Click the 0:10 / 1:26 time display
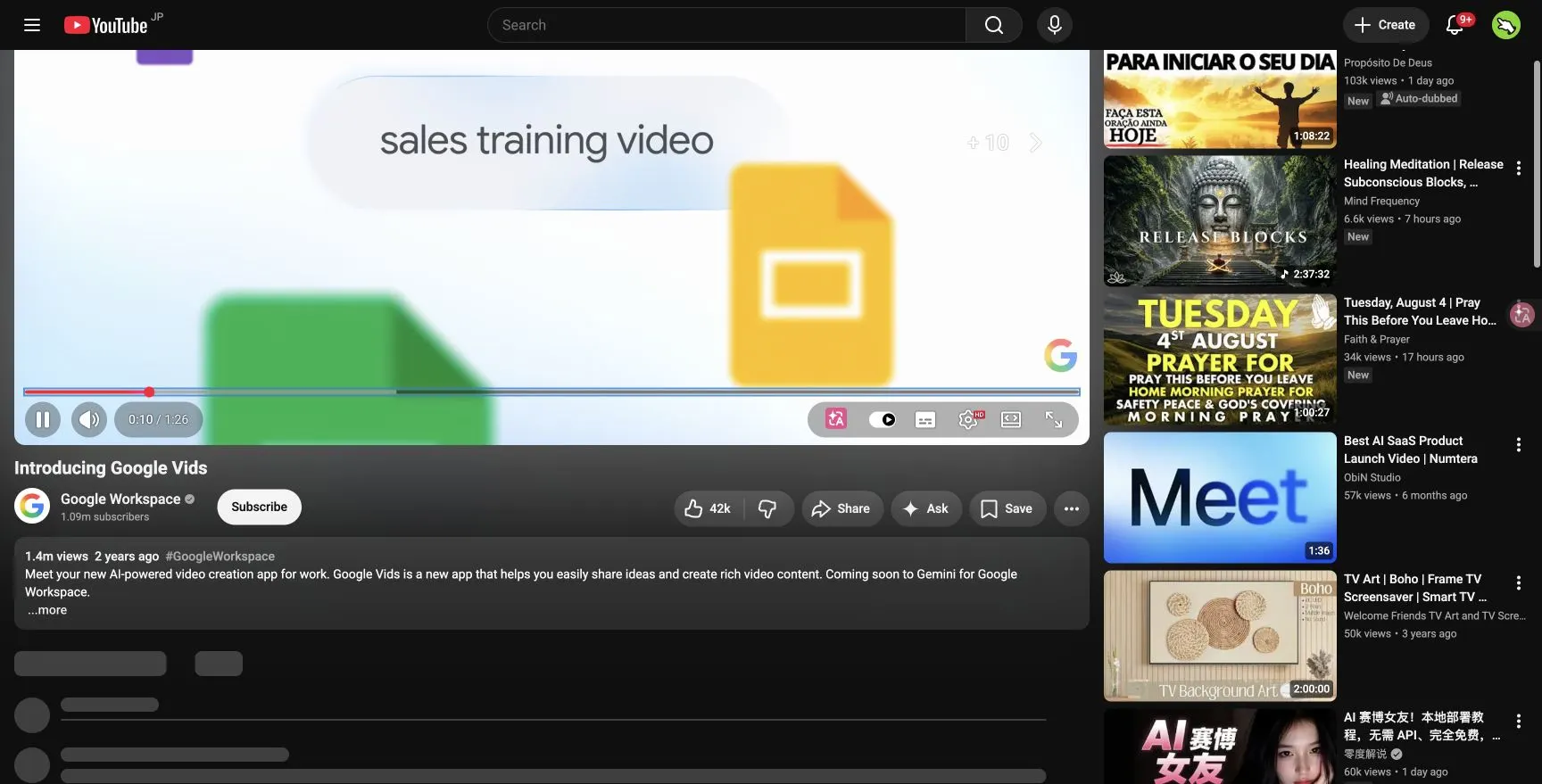 [158, 419]
